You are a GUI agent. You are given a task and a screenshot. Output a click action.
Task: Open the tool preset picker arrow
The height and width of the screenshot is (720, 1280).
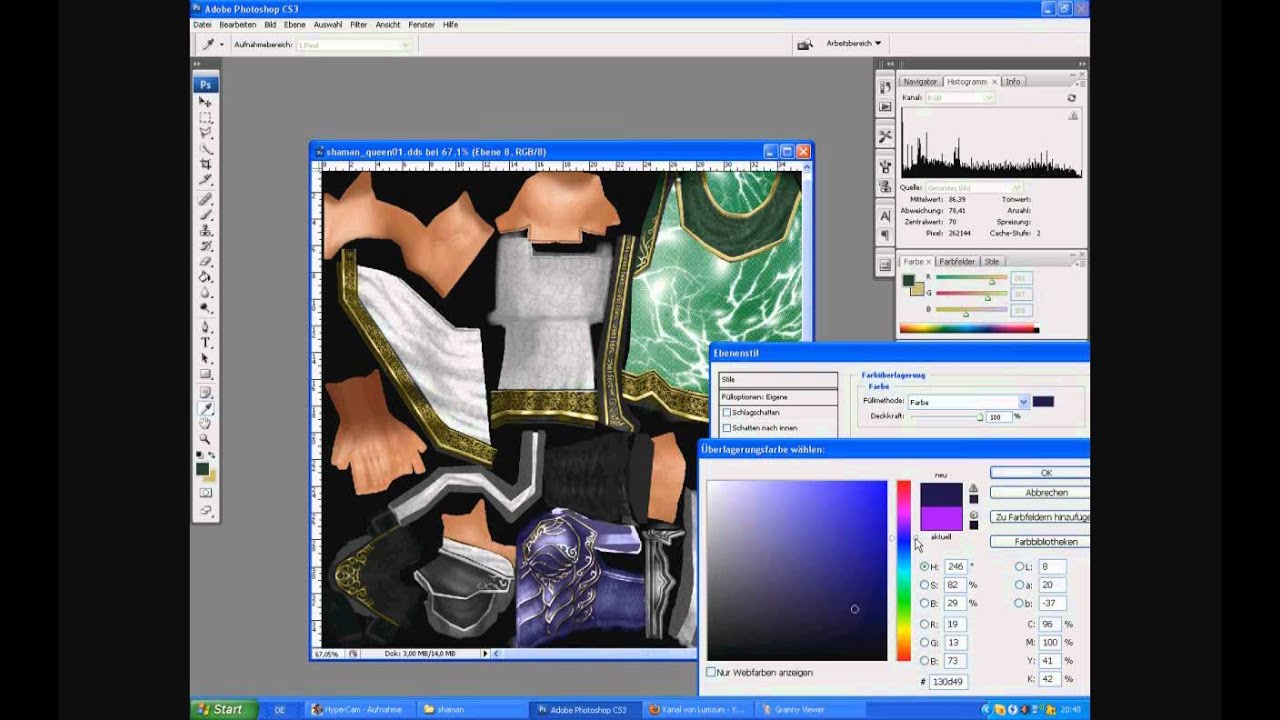tap(222, 45)
